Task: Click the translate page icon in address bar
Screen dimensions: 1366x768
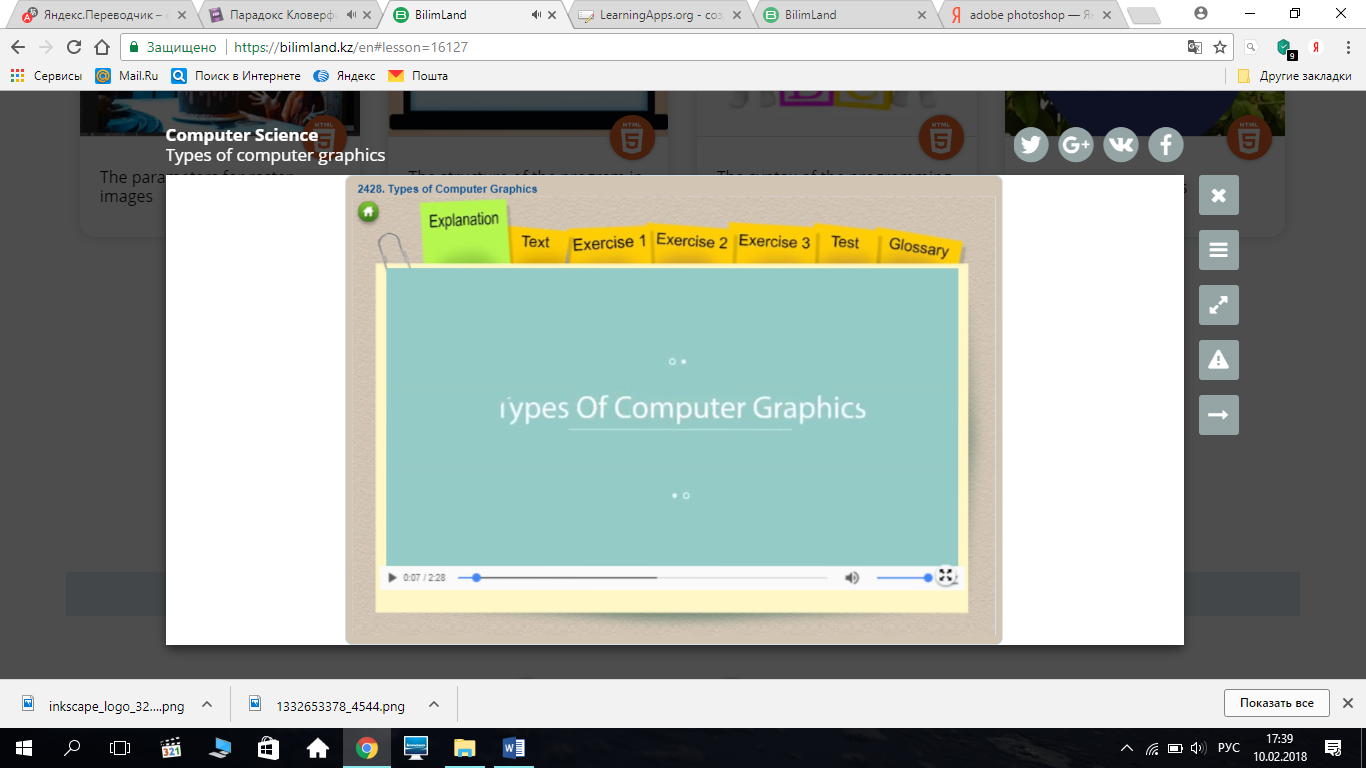Action: click(x=1194, y=47)
